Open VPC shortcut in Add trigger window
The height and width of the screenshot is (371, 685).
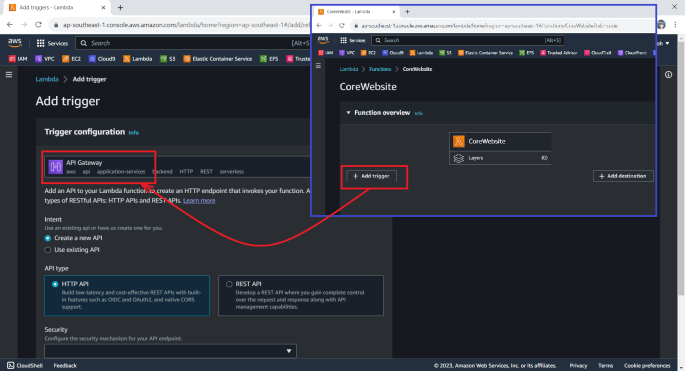(45, 59)
